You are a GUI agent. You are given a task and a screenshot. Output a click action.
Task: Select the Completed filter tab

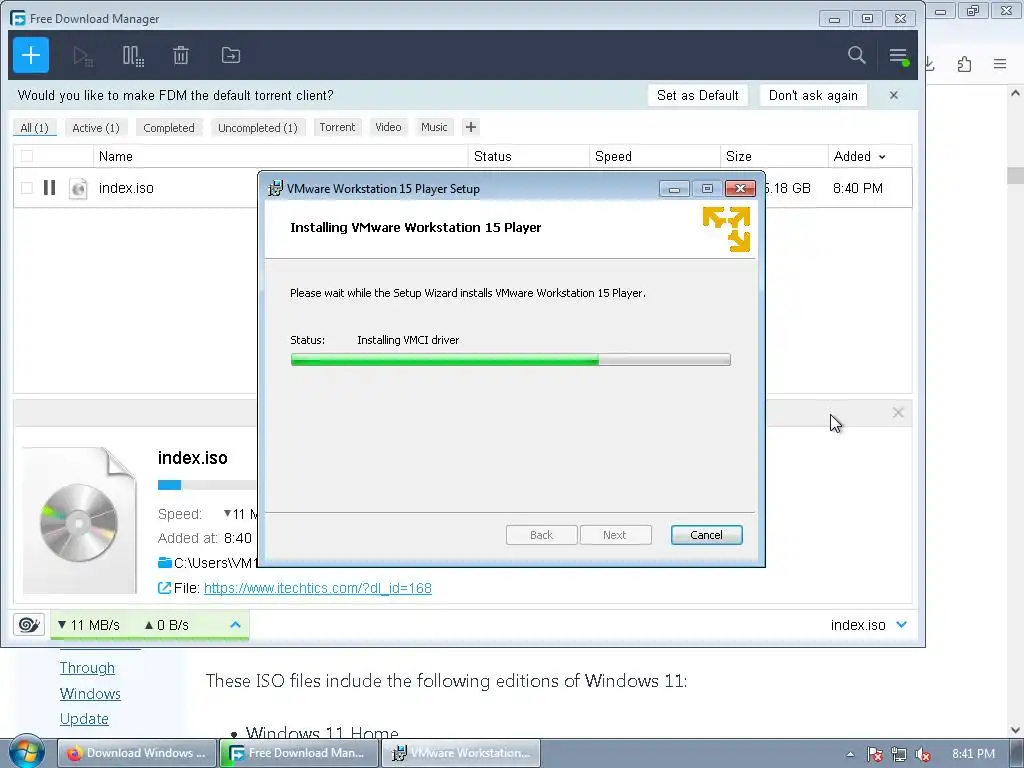pos(169,128)
